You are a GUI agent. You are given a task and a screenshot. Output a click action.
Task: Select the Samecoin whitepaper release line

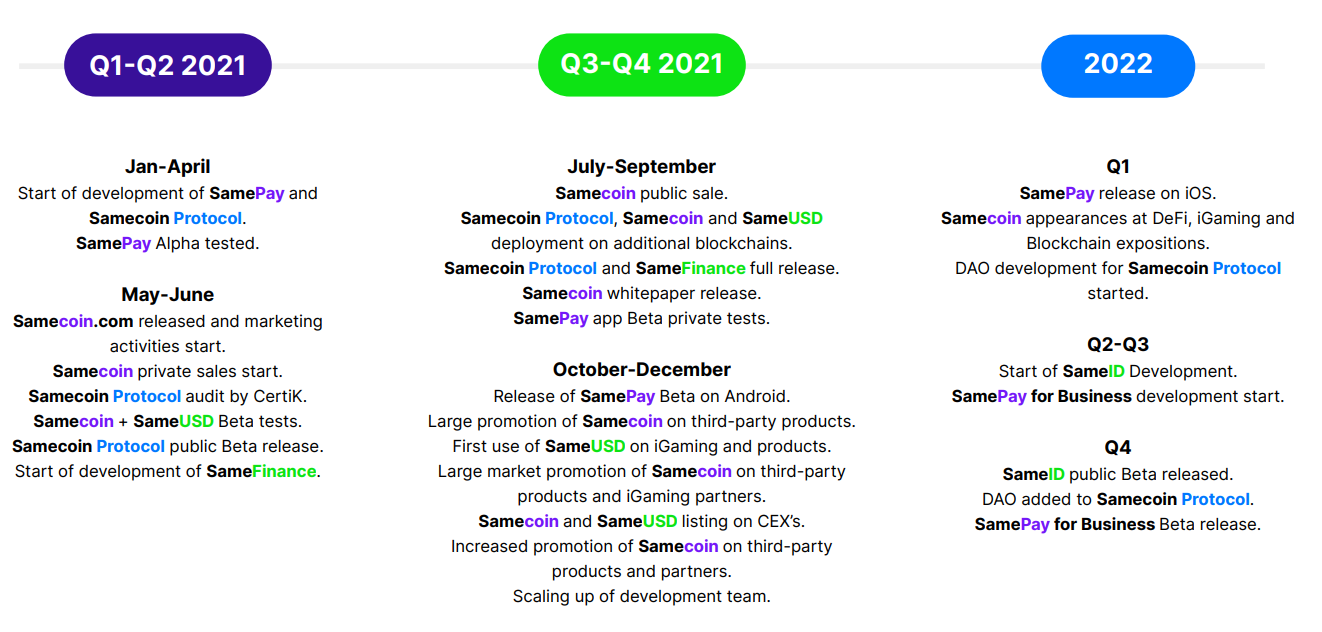(x=641, y=293)
